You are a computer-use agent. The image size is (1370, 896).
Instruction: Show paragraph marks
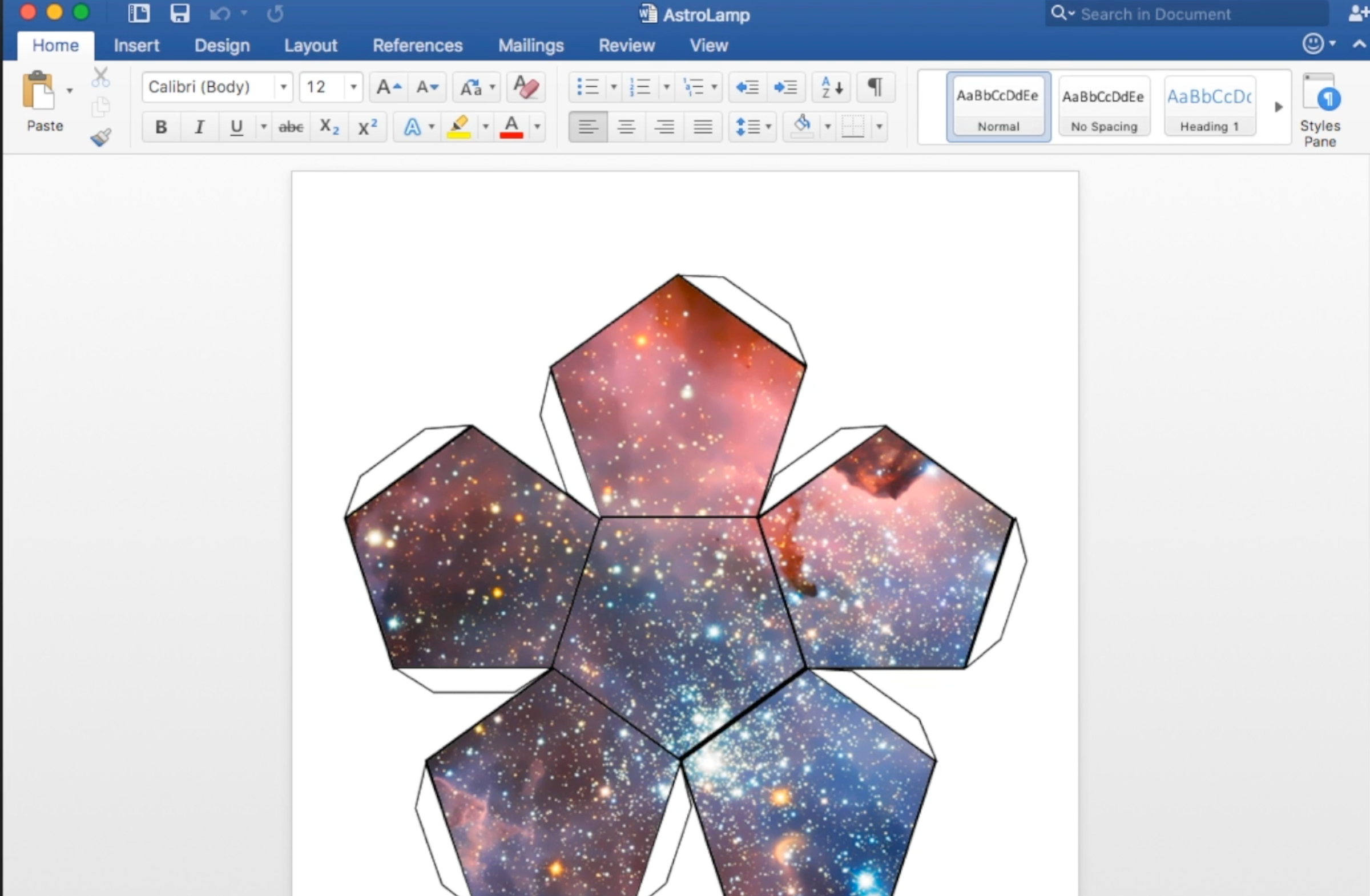875,87
